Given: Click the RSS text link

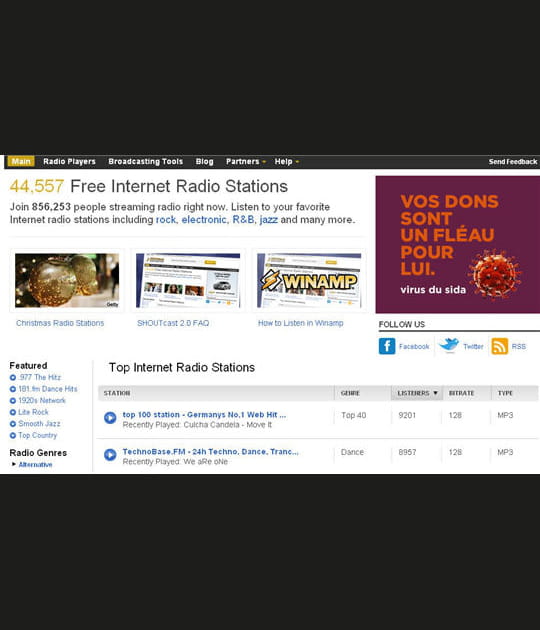Looking at the screenshot, I should [x=518, y=346].
